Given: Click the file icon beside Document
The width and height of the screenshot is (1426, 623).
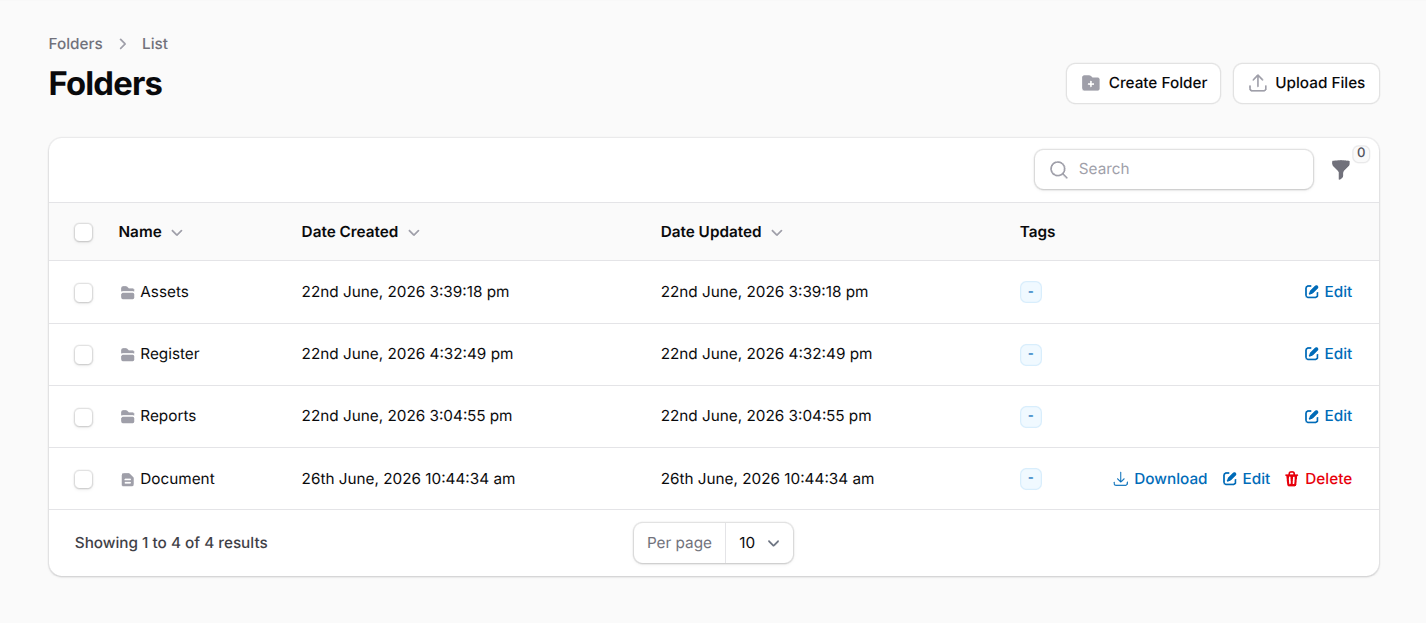Looking at the screenshot, I should [x=127, y=480].
